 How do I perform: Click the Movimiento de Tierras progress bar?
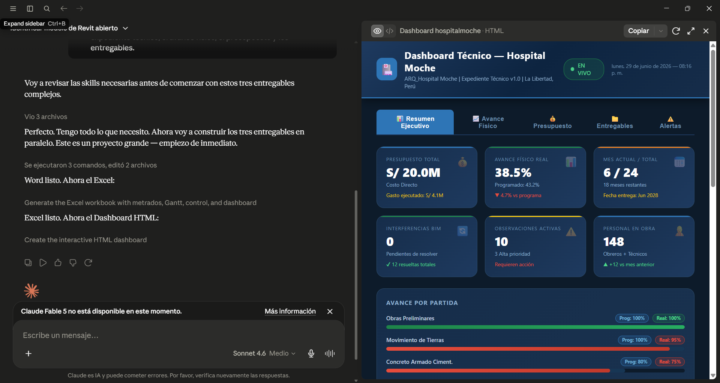(535, 349)
